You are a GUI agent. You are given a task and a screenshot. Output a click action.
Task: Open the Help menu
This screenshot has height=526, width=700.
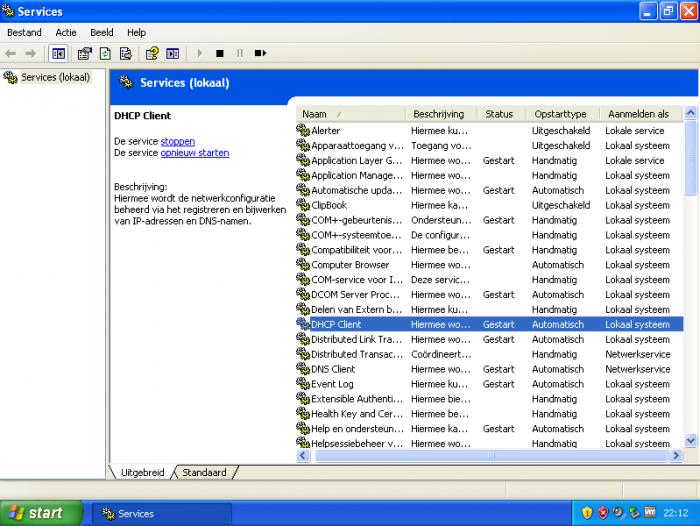click(136, 33)
